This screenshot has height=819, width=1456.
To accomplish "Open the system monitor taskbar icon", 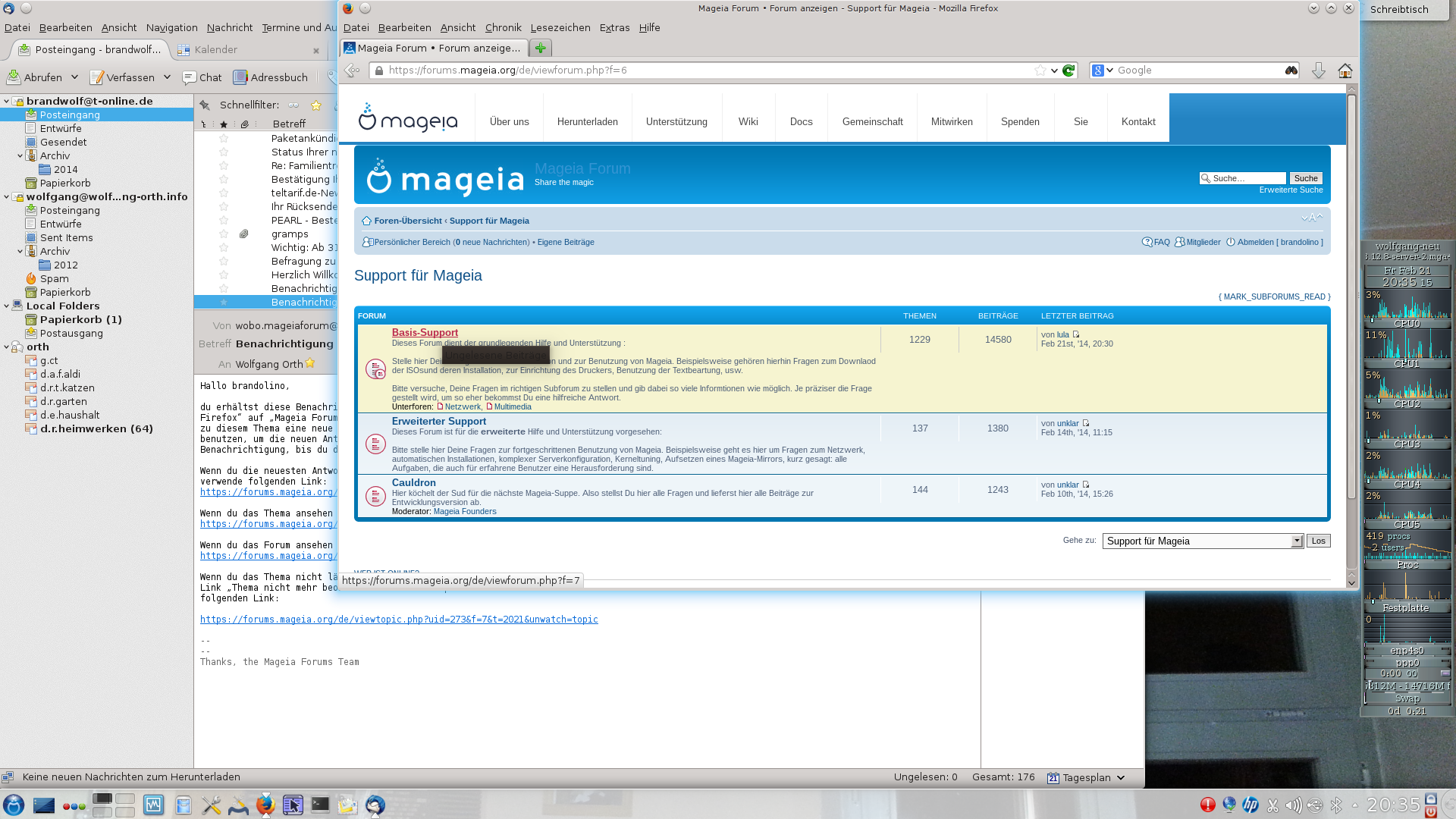I will point(154,805).
